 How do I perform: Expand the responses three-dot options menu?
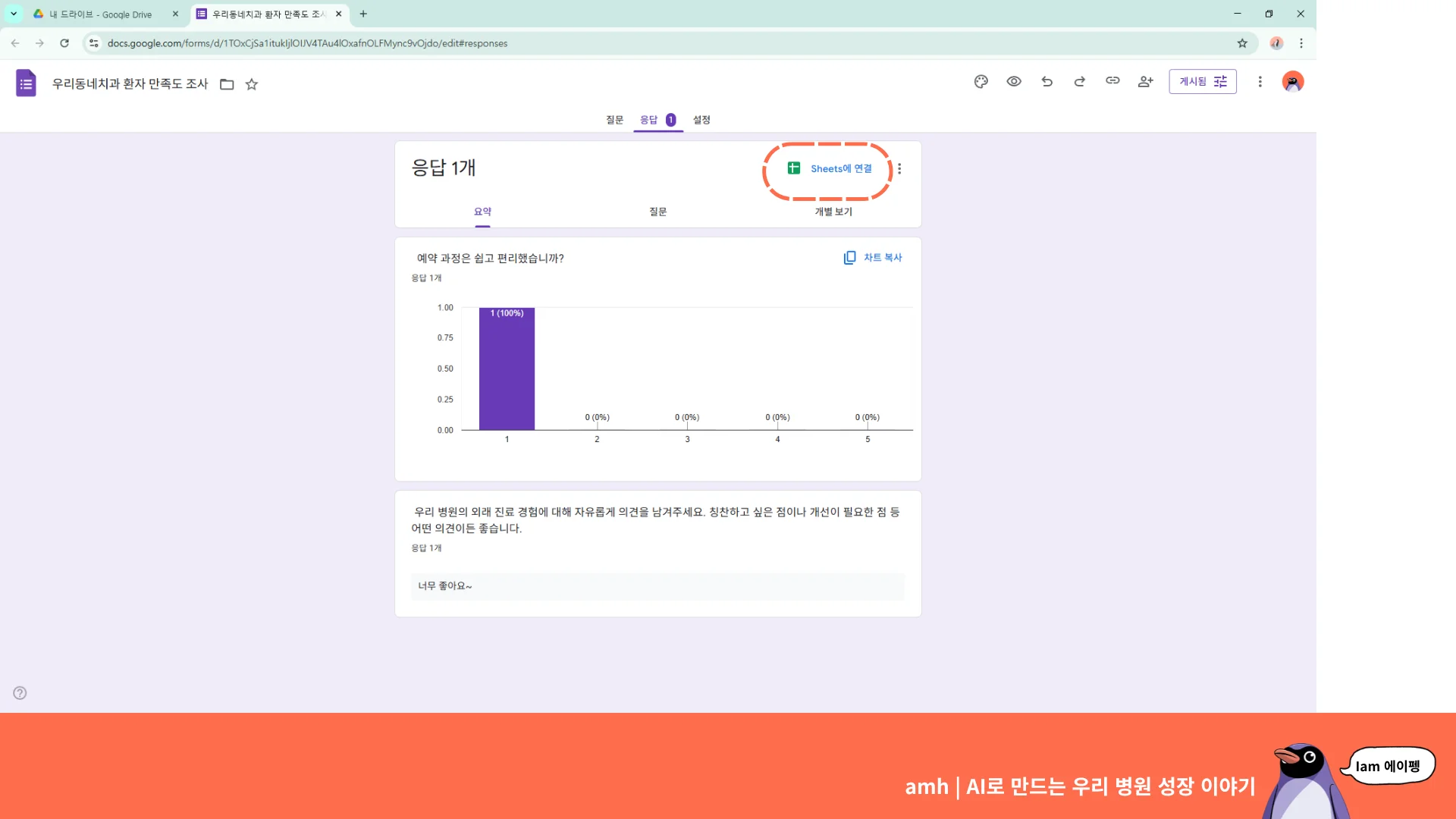tap(899, 169)
